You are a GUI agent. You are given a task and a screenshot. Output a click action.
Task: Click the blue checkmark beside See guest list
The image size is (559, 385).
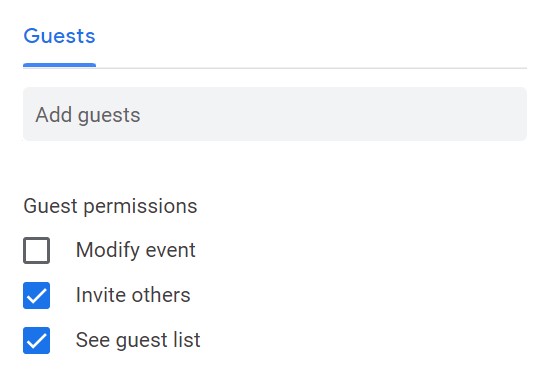click(36, 340)
